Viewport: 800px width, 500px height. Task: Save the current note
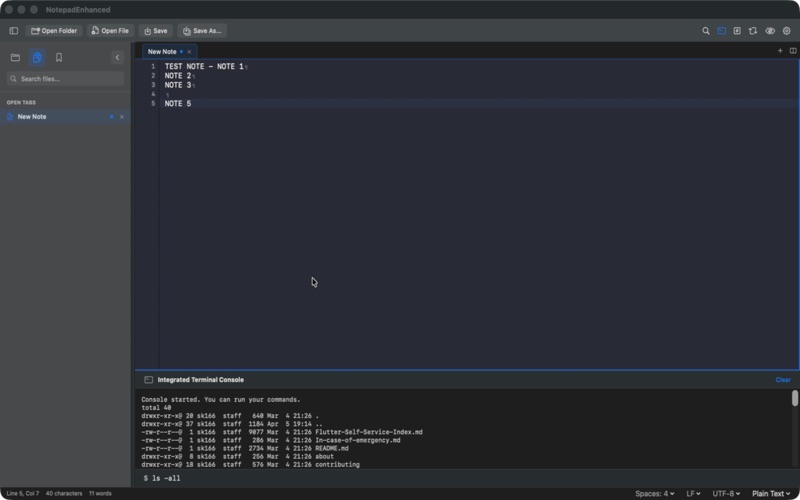pyautogui.click(x=156, y=31)
